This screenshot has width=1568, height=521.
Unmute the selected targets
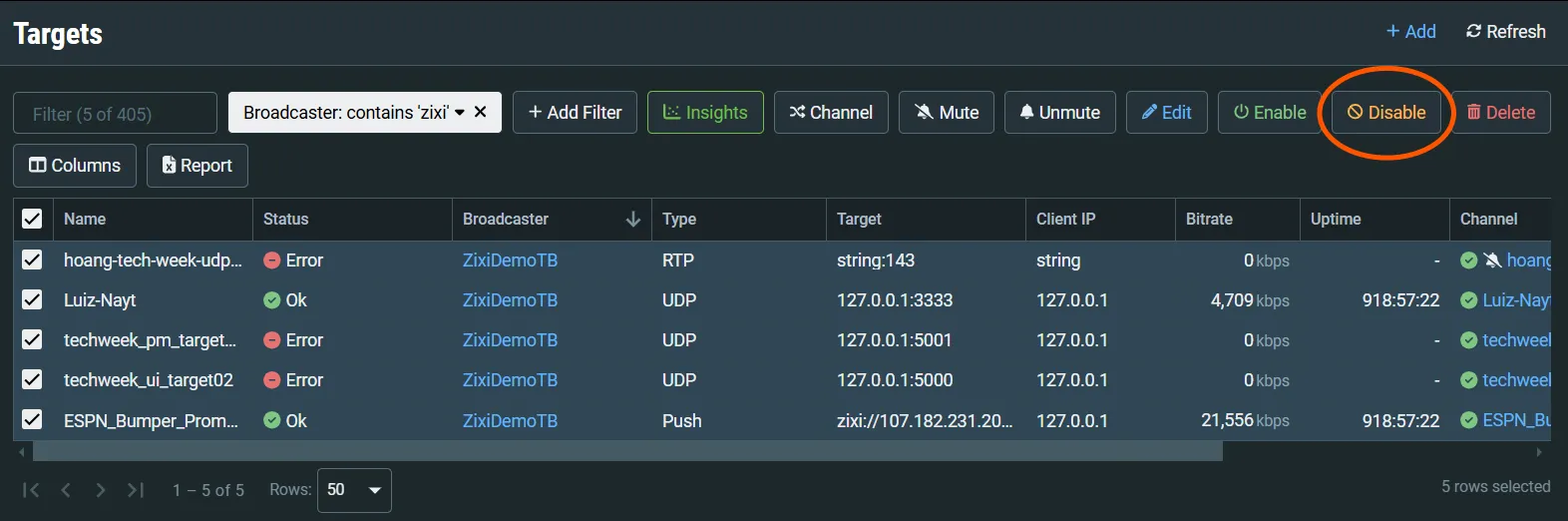coord(1059,113)
